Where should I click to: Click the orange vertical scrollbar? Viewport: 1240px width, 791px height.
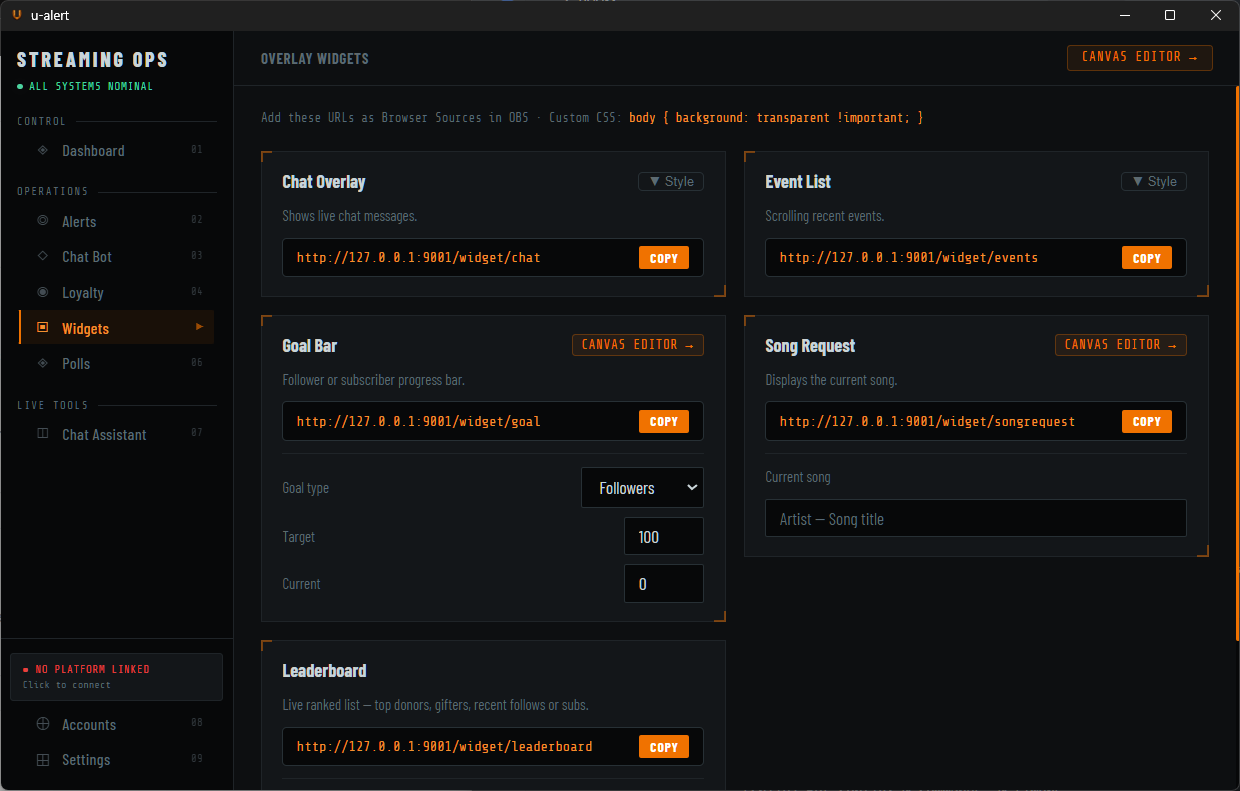click(1237, 364)
